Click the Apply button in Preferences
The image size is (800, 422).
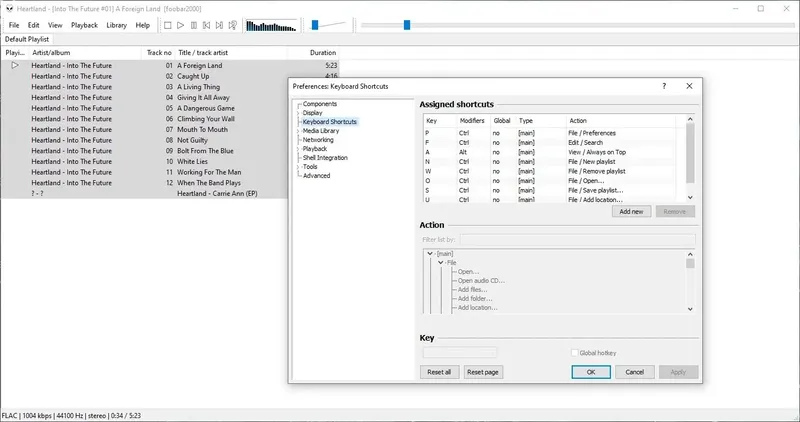tap(678, 372)
